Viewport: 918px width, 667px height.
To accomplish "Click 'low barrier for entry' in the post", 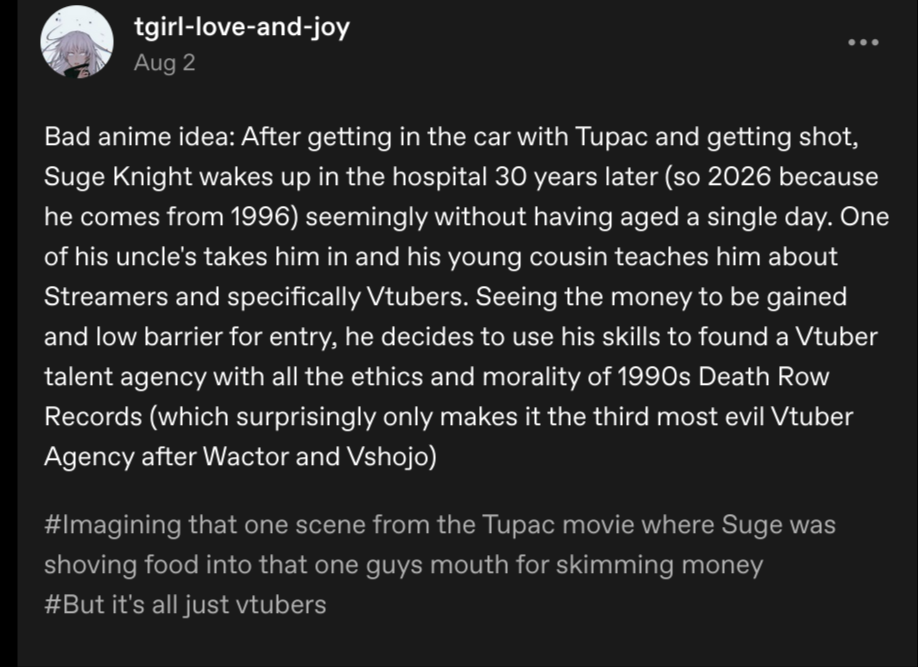I will click(182, 337).
